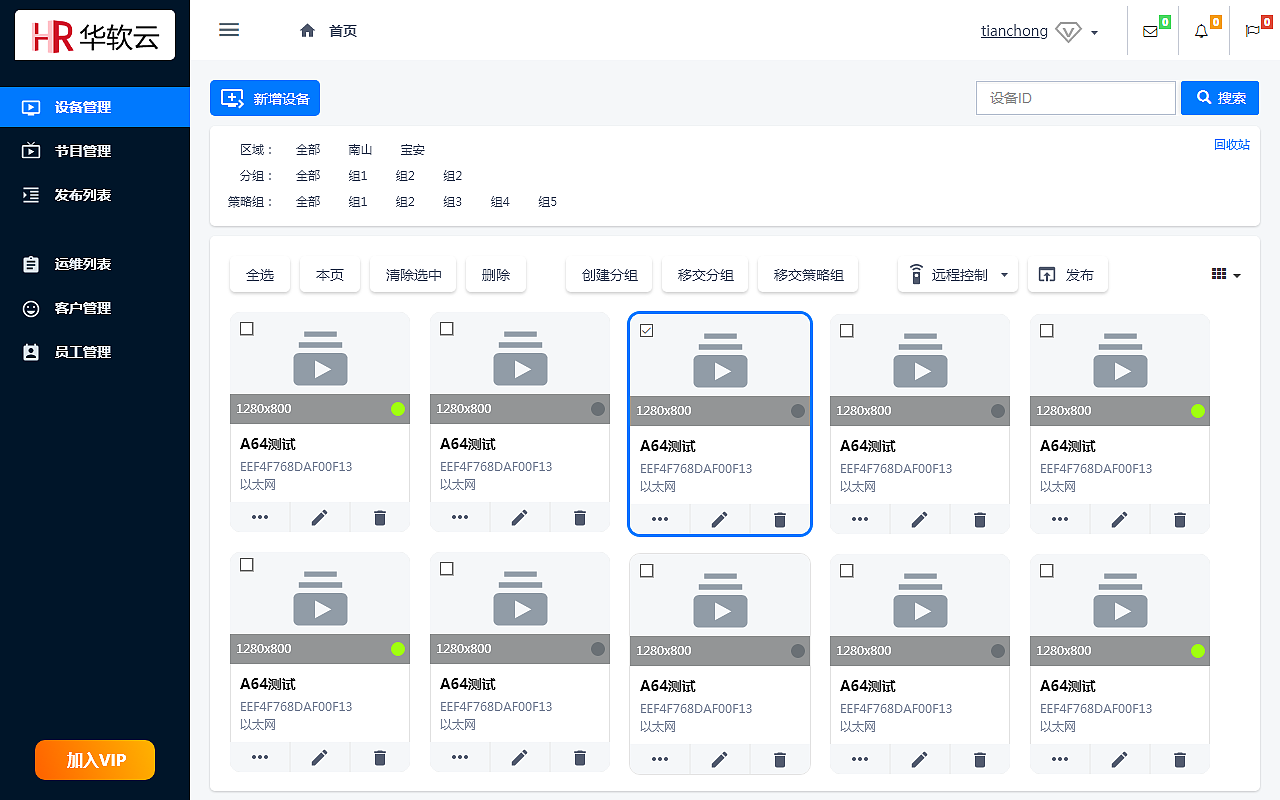This screenshot has height=800, width=1280.
Task: Delete the last device card in the top row
Action: [x=1180, y=519]
